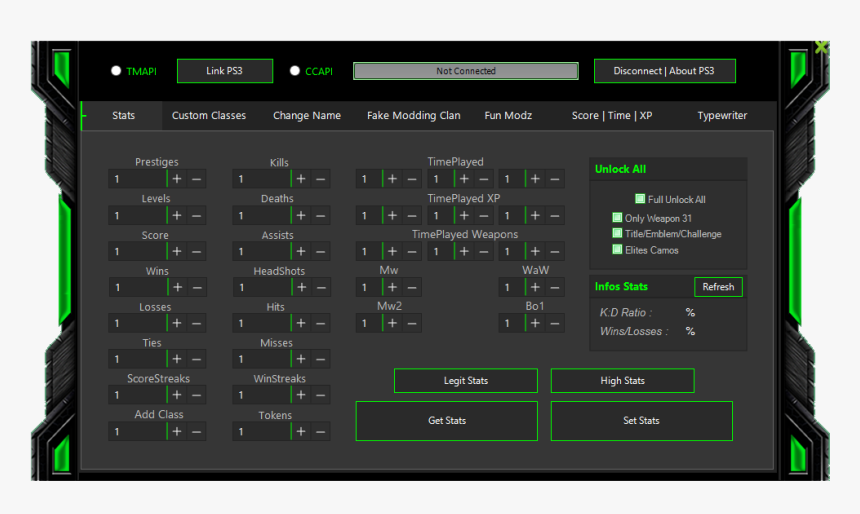Refresh the Infos Stats panel
860x514 pixels.
pyautogui.click(x=718, y=287)
